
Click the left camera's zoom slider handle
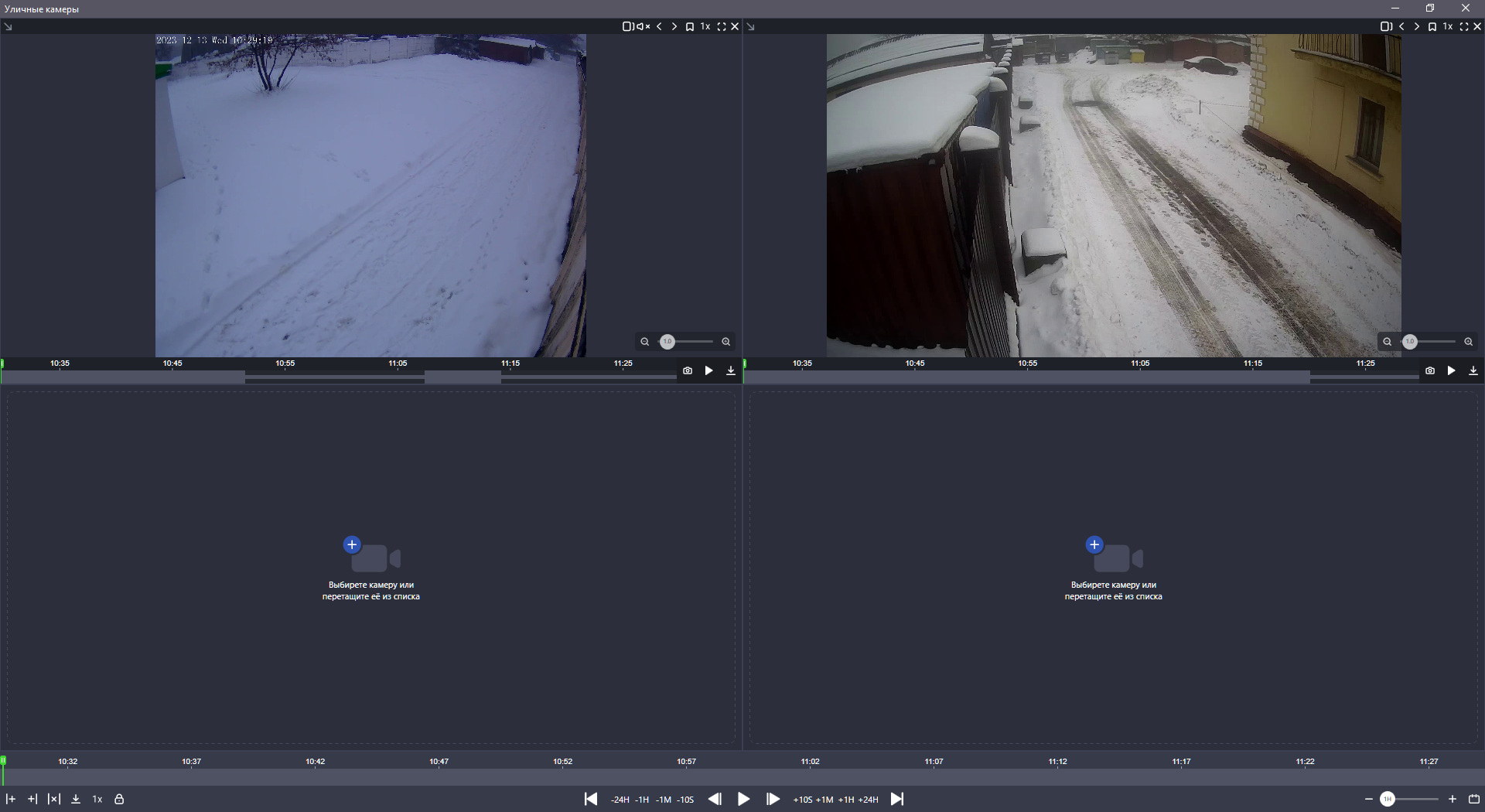(667, 342)
